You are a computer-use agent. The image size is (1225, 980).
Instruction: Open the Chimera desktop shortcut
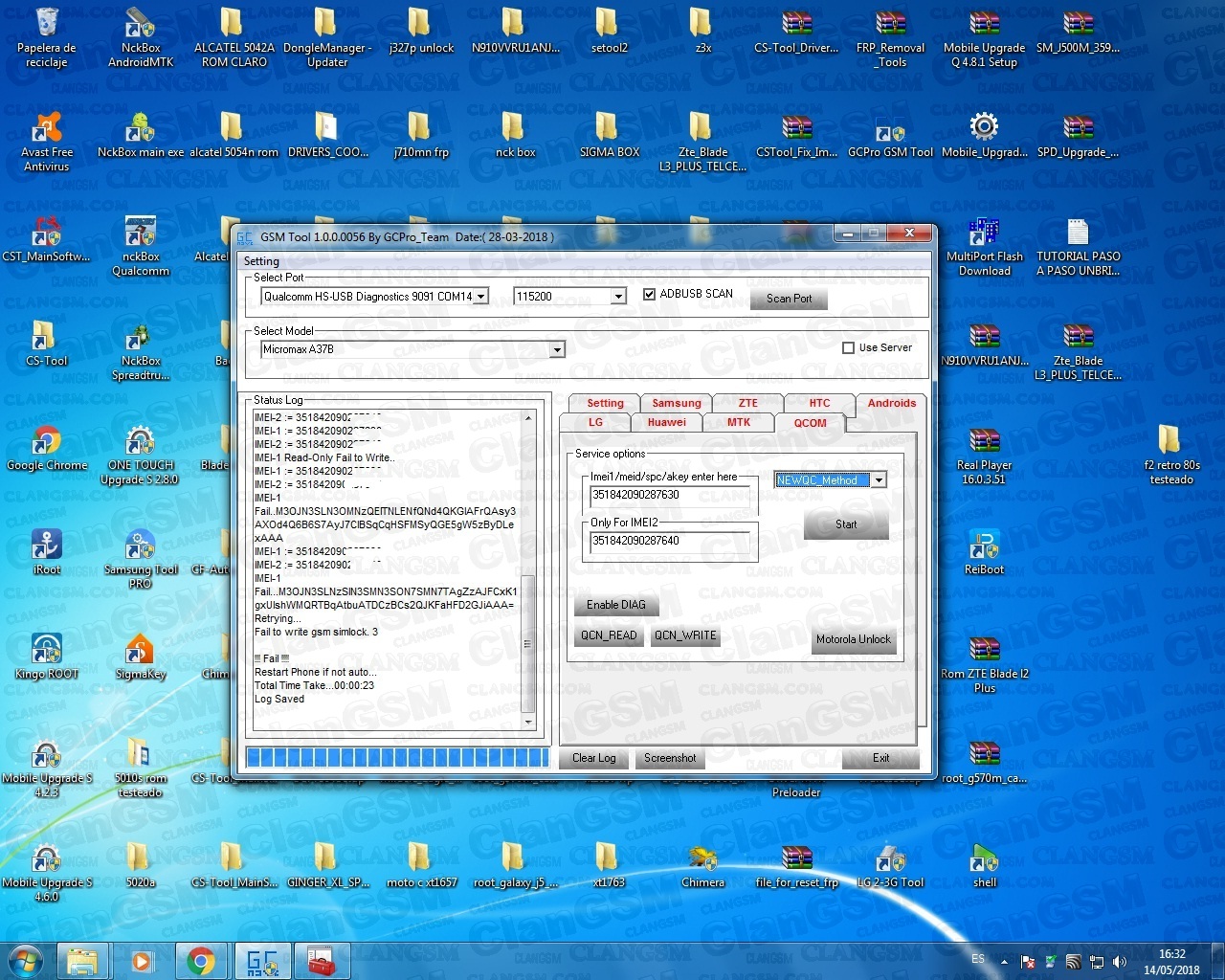pyautogui.click(x=702, y=866)
